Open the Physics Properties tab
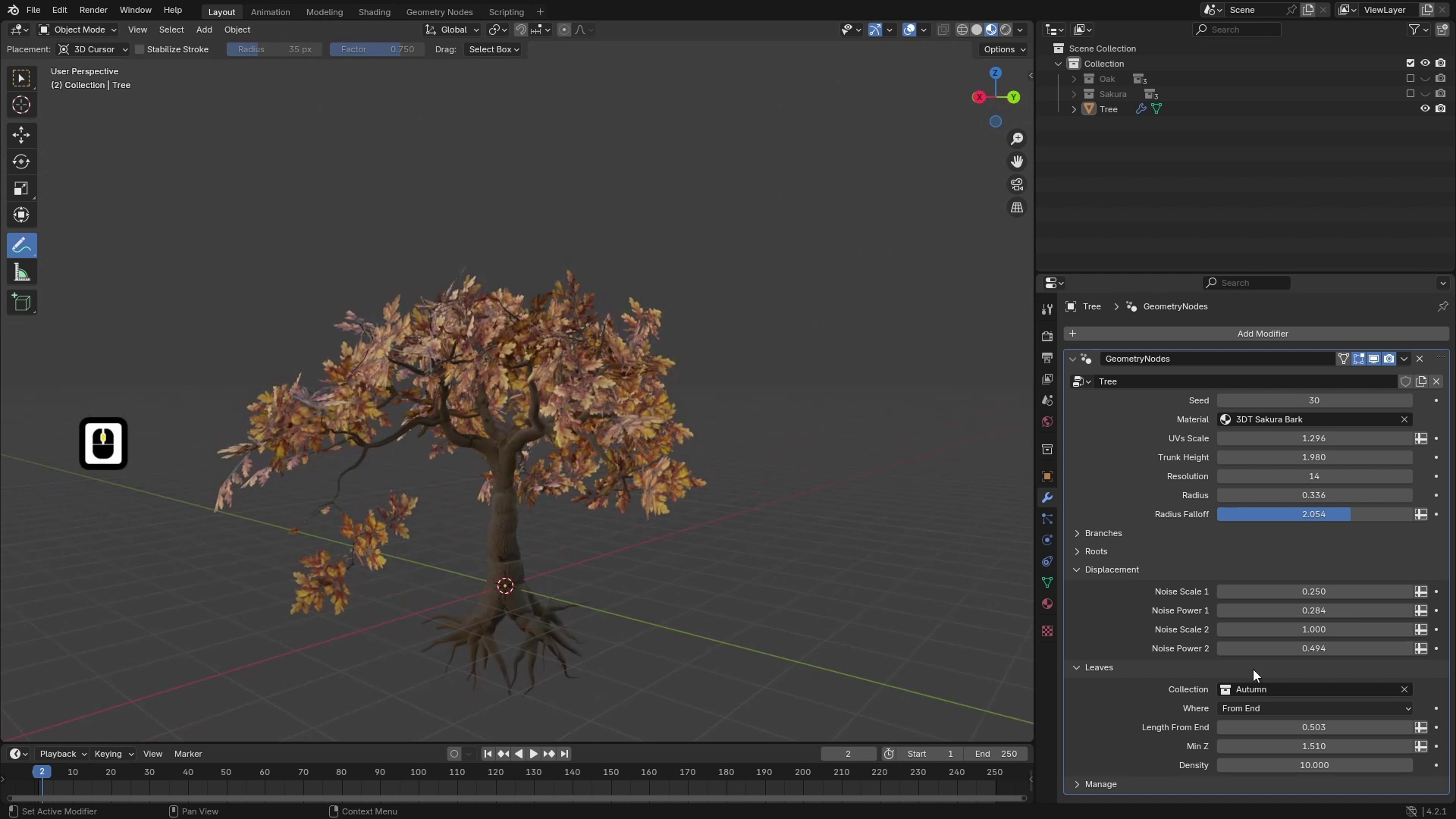Viewport: 1456px width, 819px height. [x=1046, y=540]
